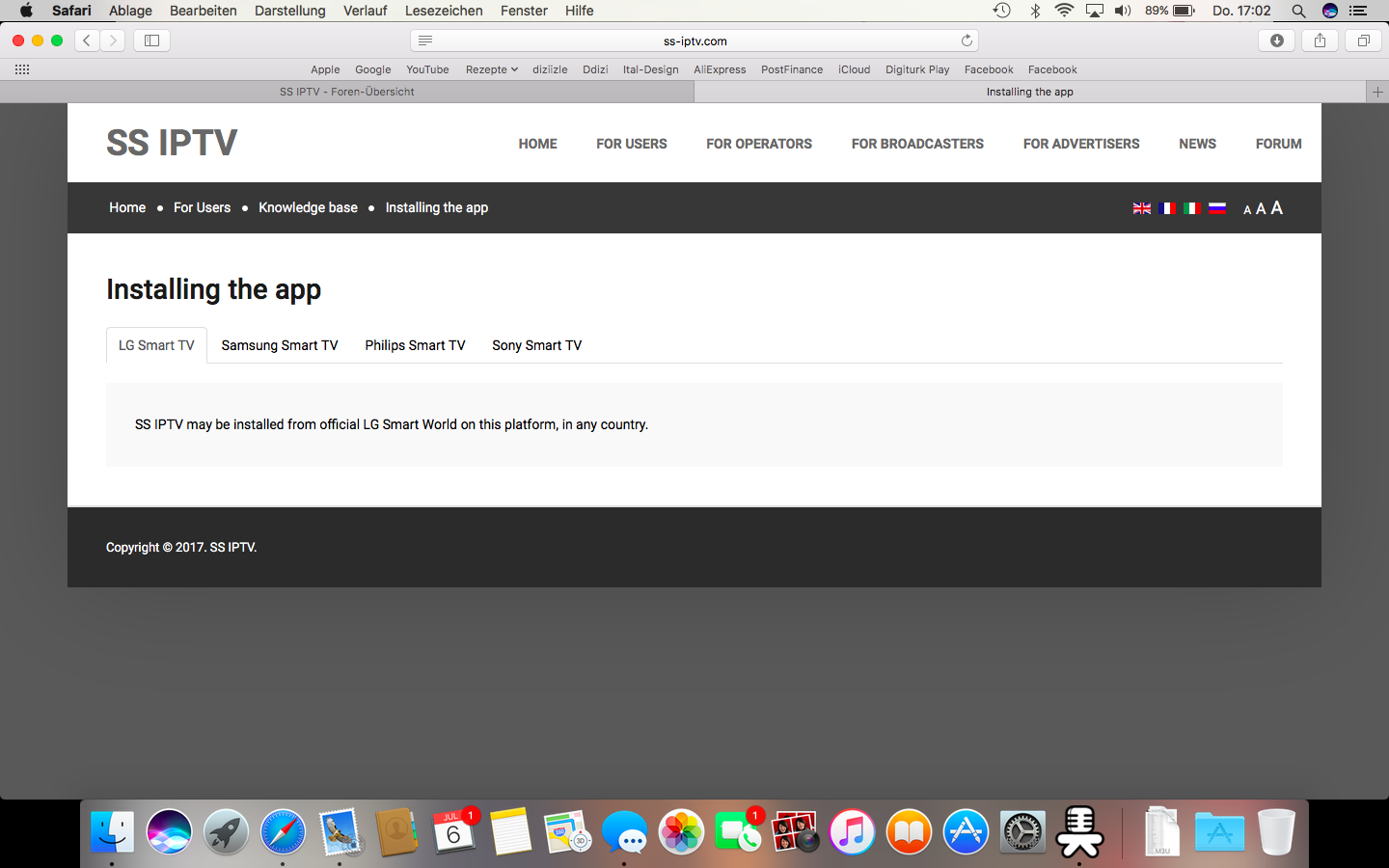Open FOR ADVERTISERS in site navigation
Image resolution: width=1389 pixels, height=868 pixels.
tap(1081, 144)
